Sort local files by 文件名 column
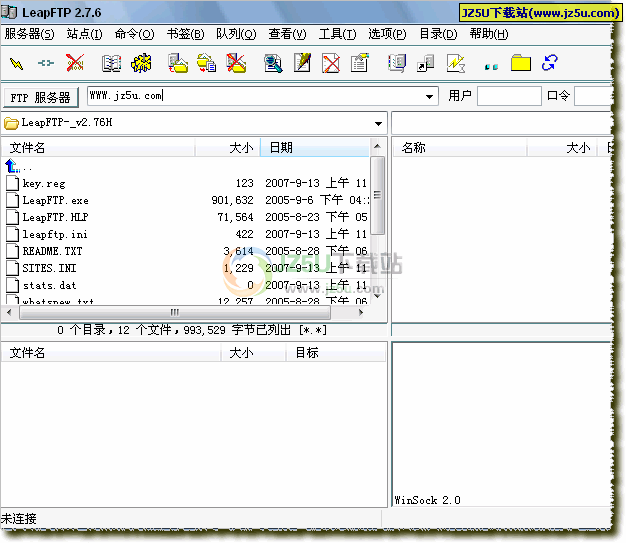 98,148
